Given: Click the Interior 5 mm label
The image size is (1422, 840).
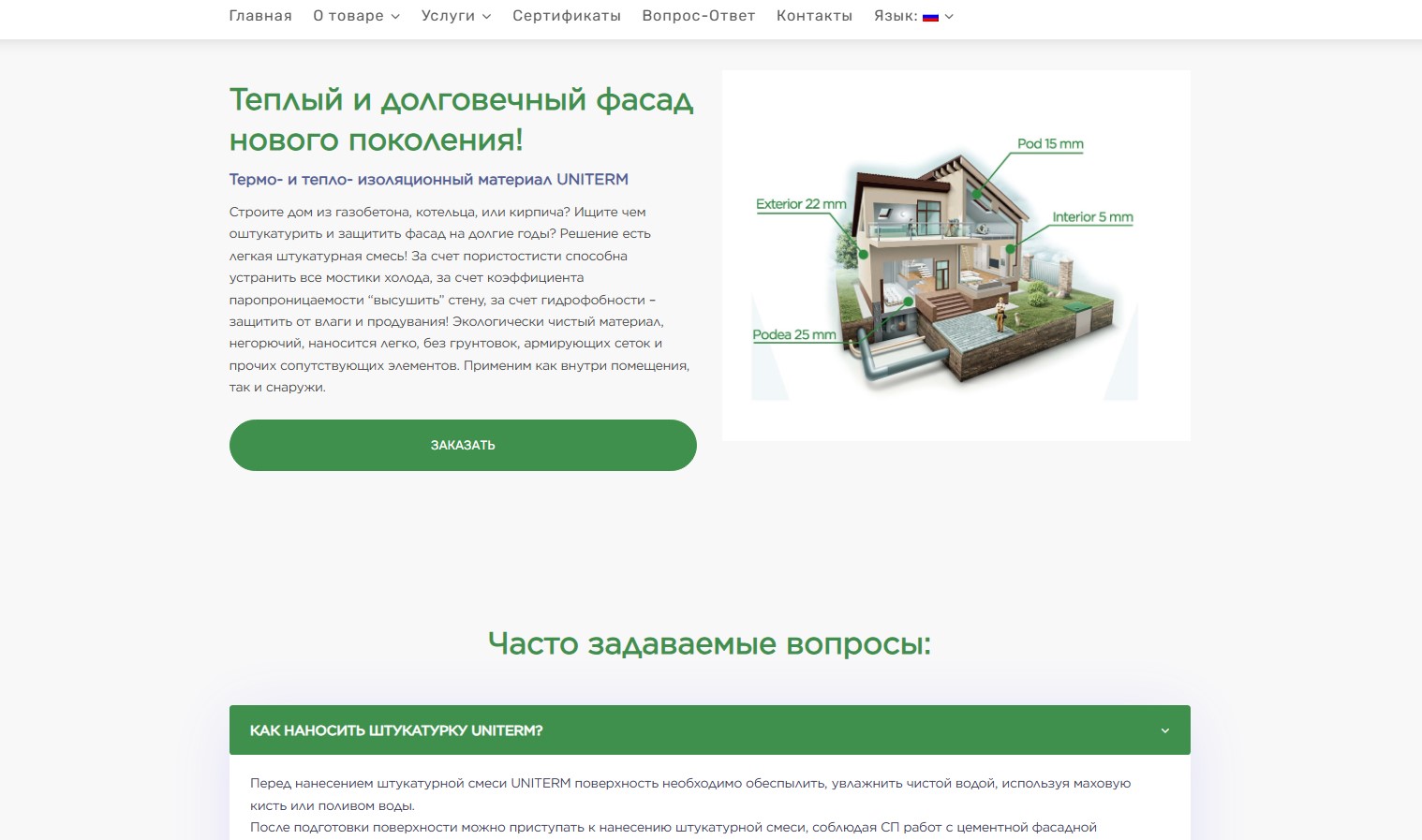Looking at the screenshot, I should pyautogui.click(x=1092, y=217).
